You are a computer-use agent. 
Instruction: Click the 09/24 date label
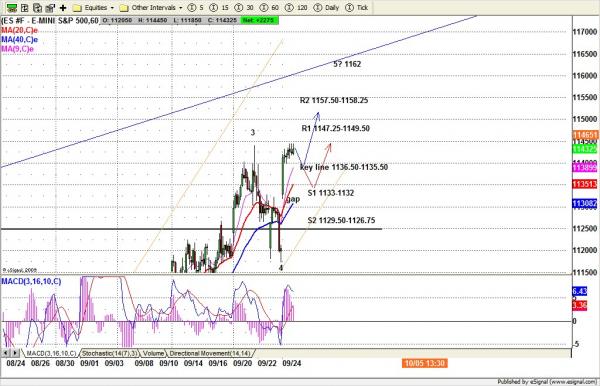[292, 363]
